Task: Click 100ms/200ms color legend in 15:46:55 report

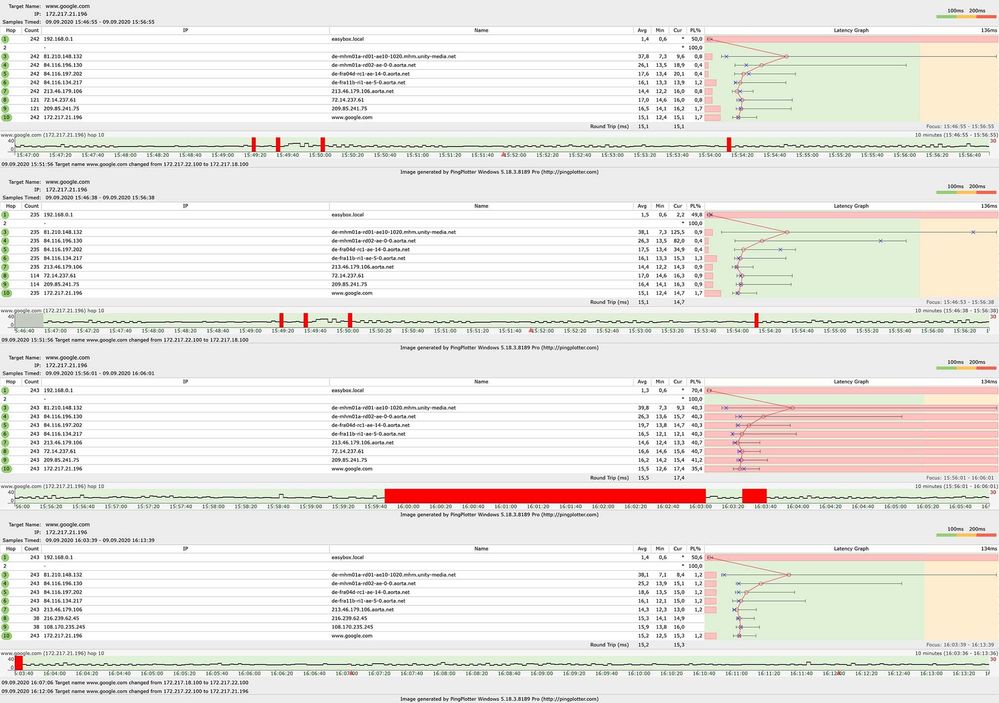Action: [965, 13]
